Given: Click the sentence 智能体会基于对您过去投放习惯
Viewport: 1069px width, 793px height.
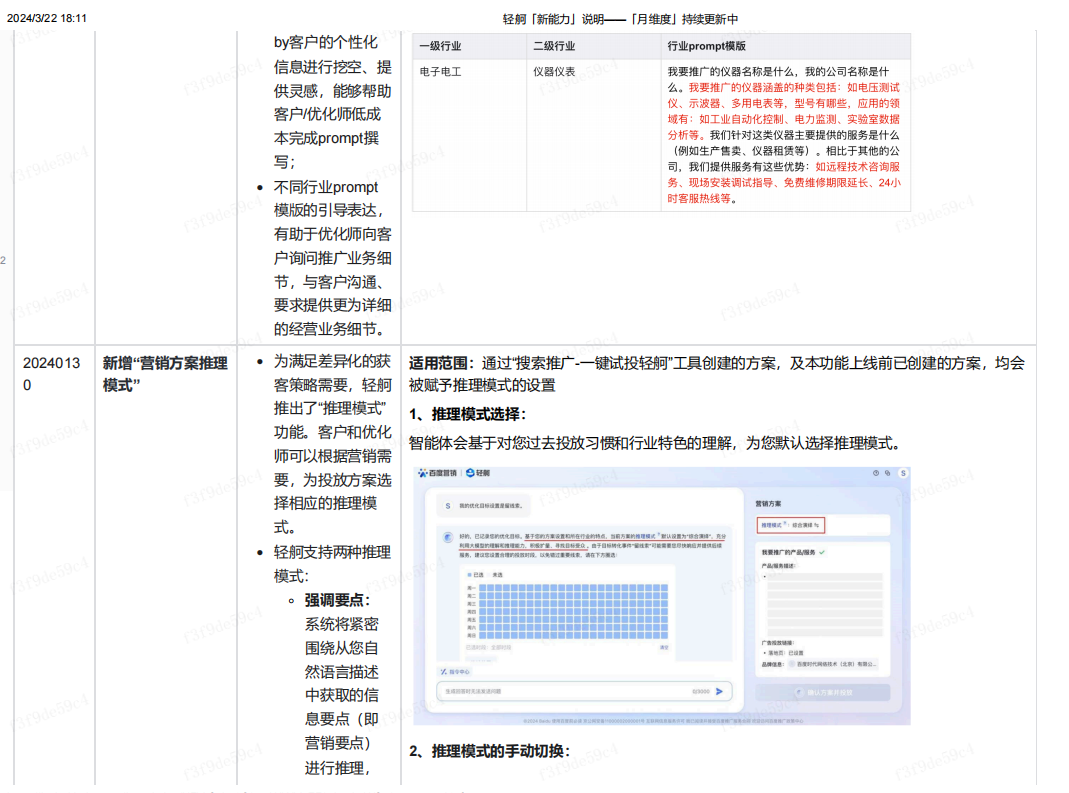Looking at the screenshot, I should point(654,443).
